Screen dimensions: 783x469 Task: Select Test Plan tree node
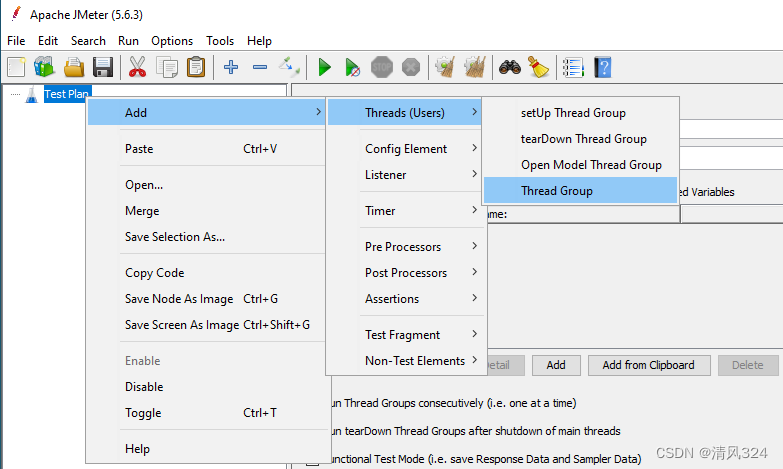click(66, 94)
